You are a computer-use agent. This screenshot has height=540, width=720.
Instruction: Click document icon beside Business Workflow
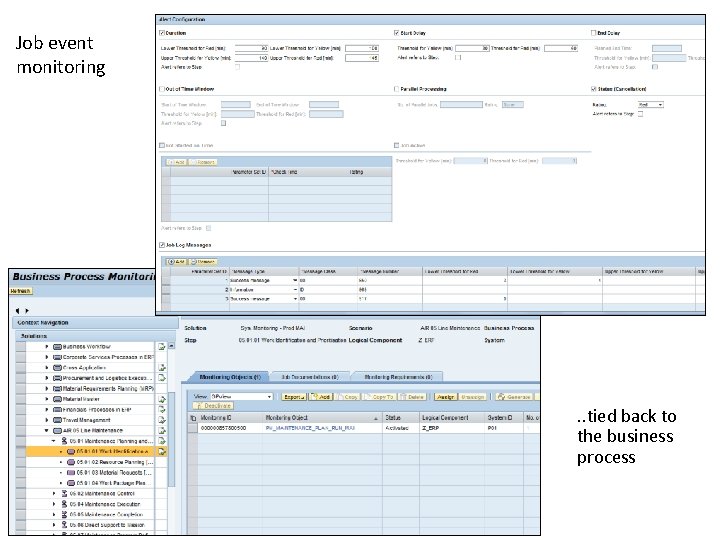162,347
